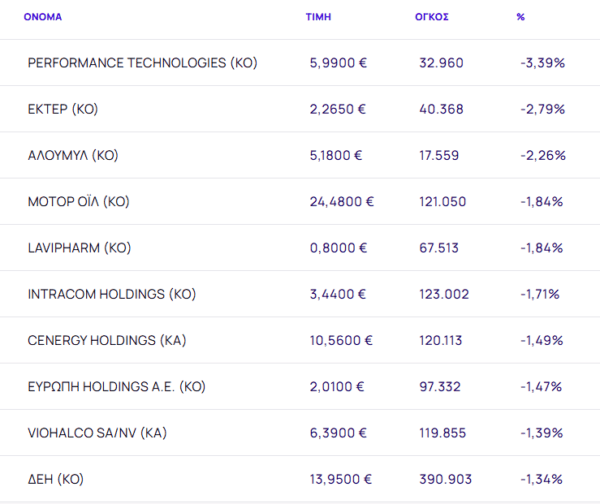Click volume value 97.332

[x=440, y=387]
